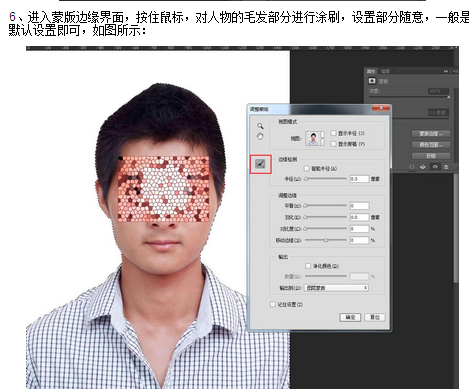Click the load selection from mask icon
This screenshot has width=469, height=389.
coord(412,167)
